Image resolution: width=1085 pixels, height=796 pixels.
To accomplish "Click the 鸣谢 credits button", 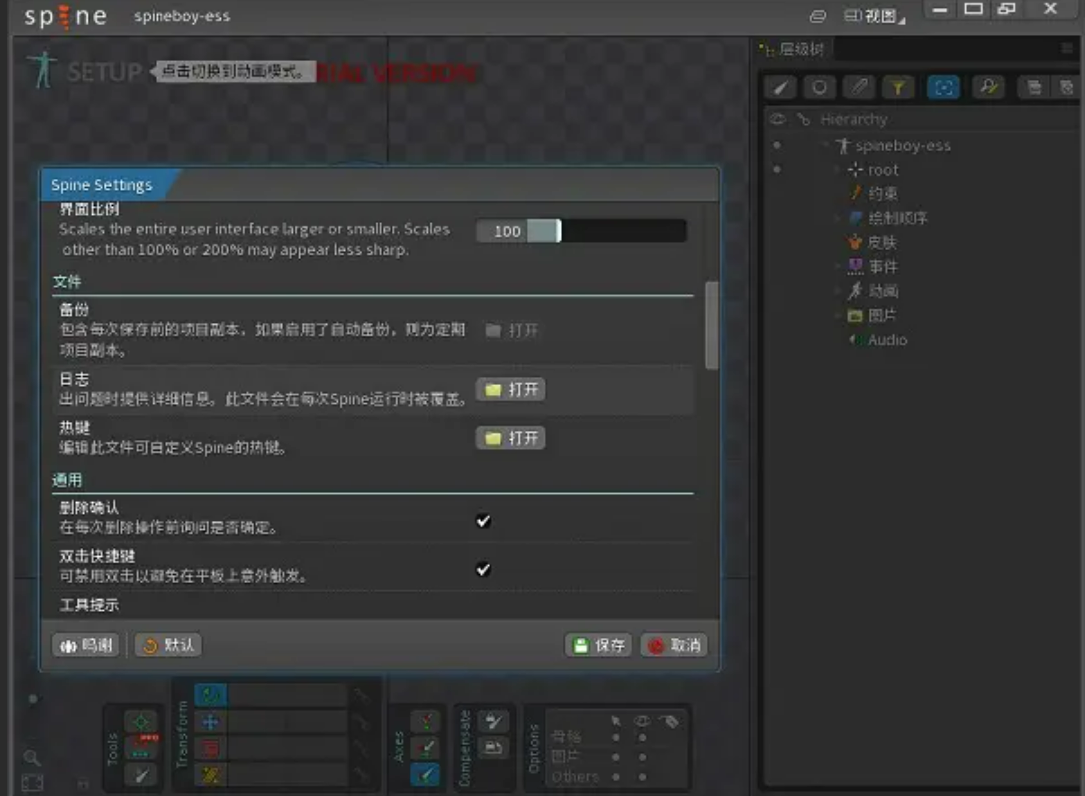I will pyautogui.click(x=86, y=645).
